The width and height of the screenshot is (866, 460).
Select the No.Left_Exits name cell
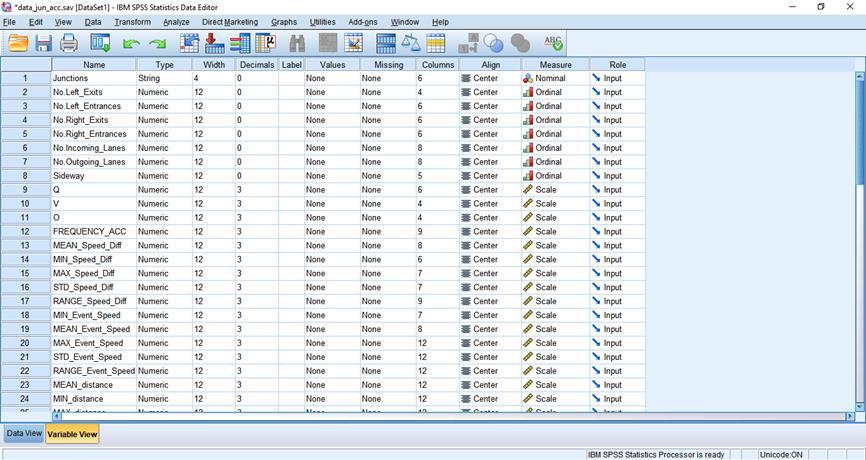coord(94,92)
